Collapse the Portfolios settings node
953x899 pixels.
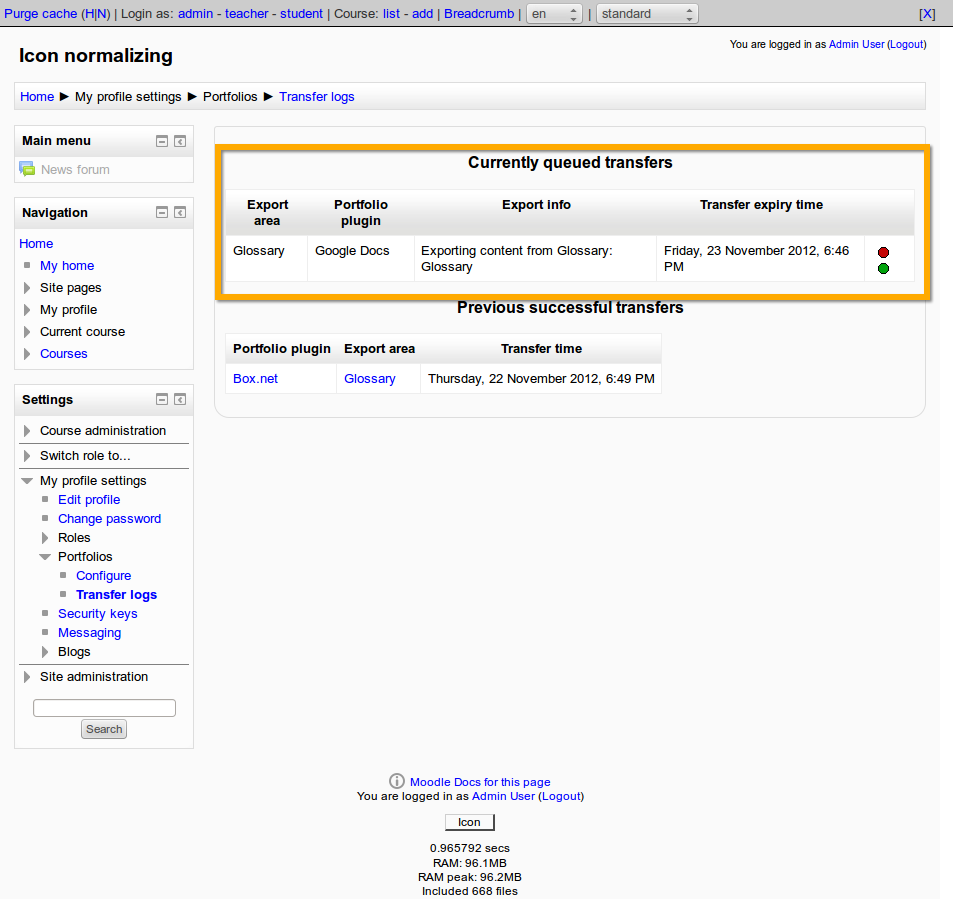coord(45,557)
